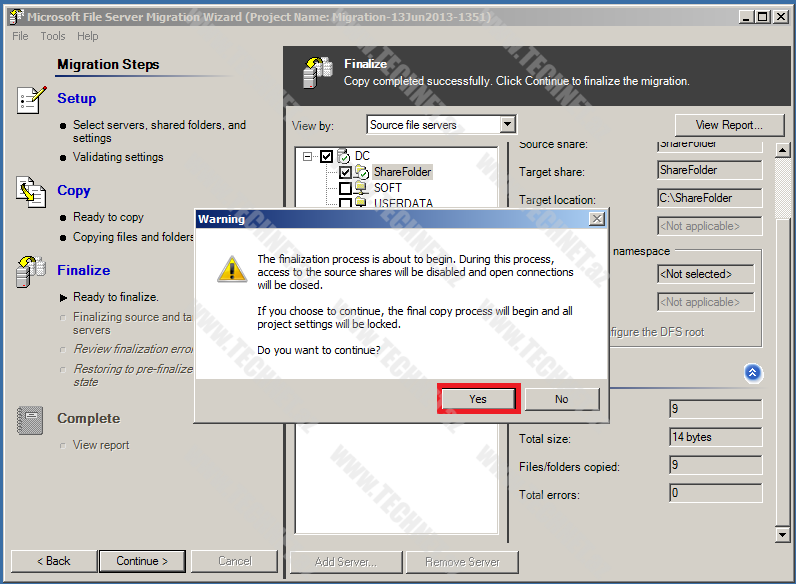Click the DC server icon in tree
This screenshot has width=796, height=584.
pyautogui.click(x=344, y=156)
